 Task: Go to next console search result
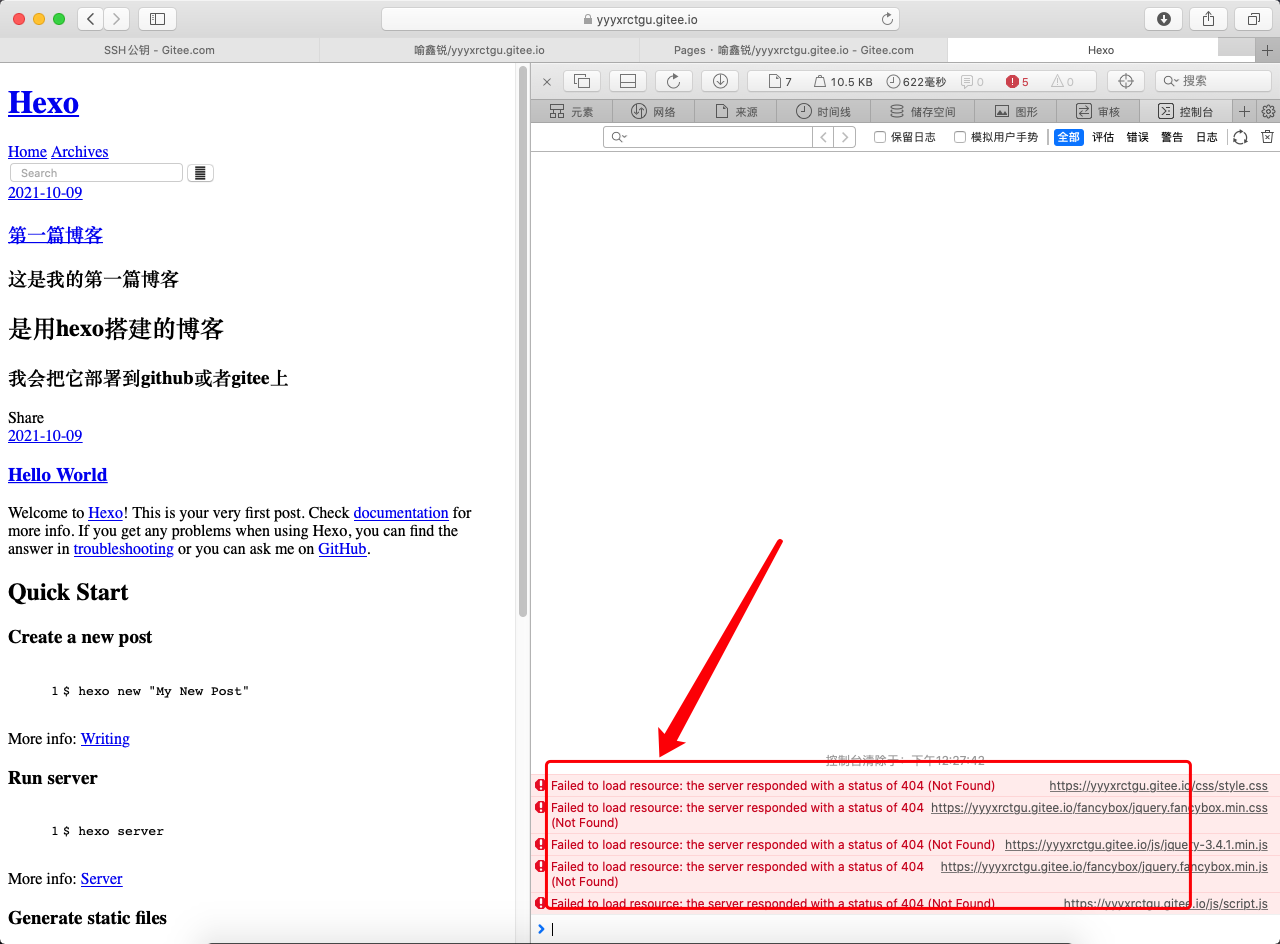click(x=846, y=137)
